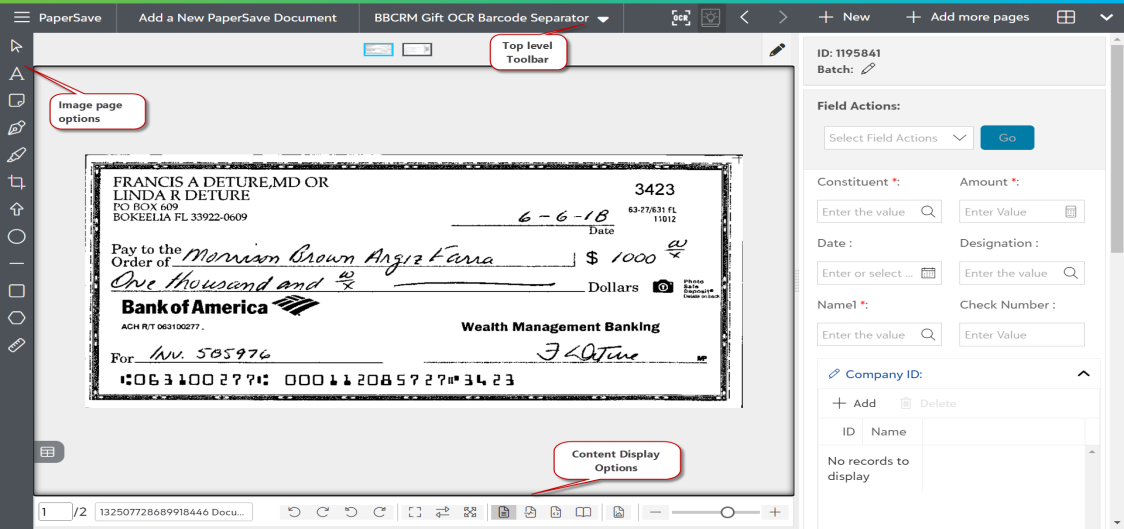The width and height of the screenshot is (1124, 529).
Task: Pick the ruler measurement tool
Action: click(x=16, y=345)
